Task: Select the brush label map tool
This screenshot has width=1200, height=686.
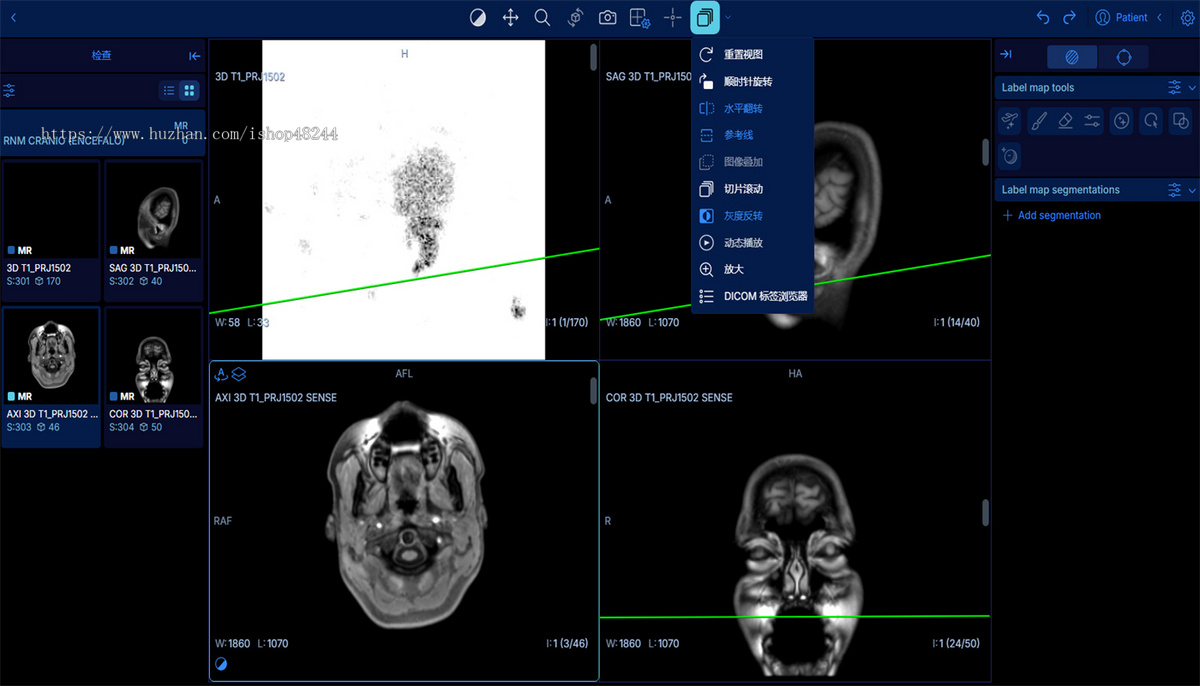Action: pos(1038,121)
